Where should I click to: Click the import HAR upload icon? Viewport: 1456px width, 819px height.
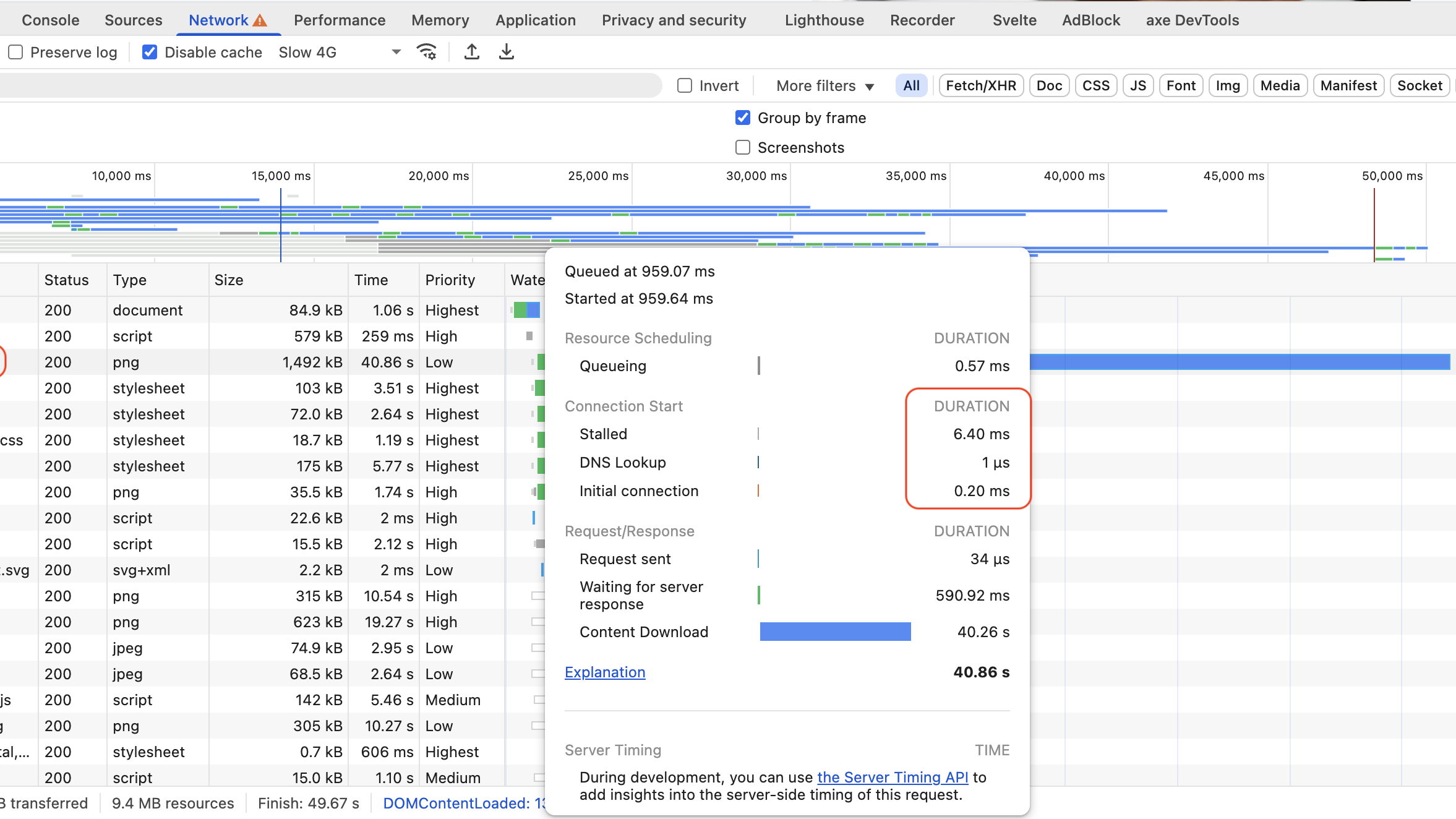472,52
